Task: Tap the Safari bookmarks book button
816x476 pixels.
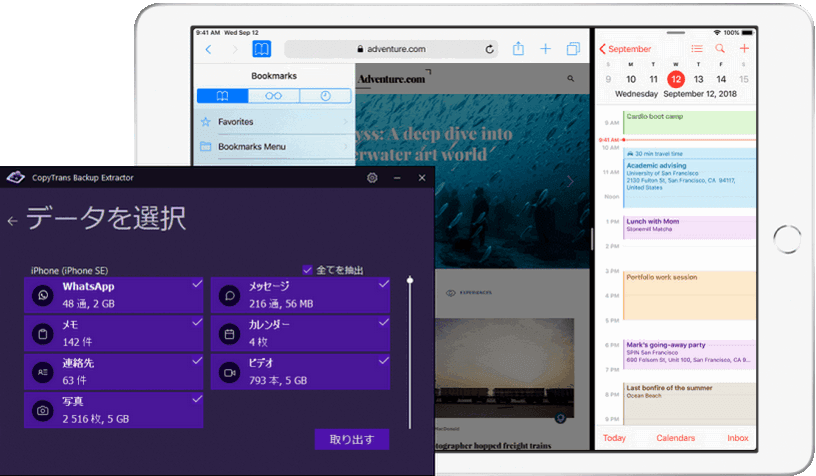Action: 261,49
